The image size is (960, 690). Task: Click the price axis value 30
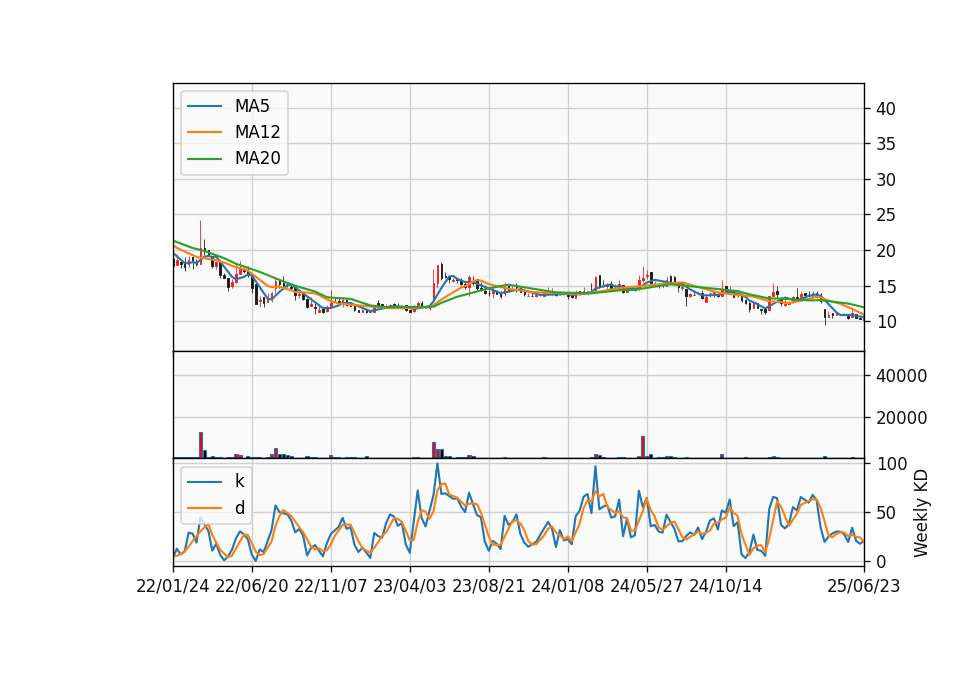pos(886,180)
